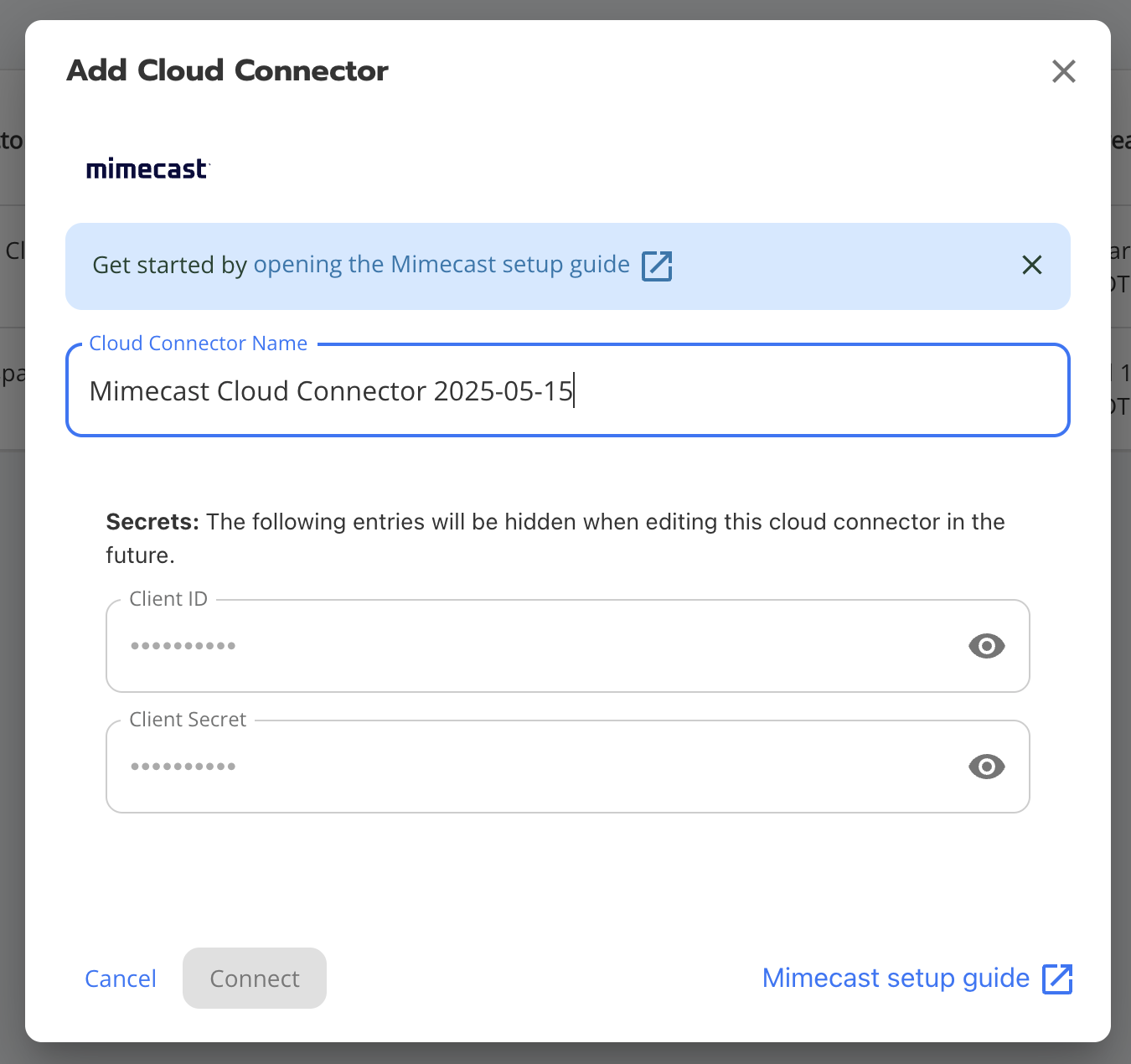The image size is (1131, 1064).
Task: Click the Add Cloud Connector title
Action: (228, 70)
